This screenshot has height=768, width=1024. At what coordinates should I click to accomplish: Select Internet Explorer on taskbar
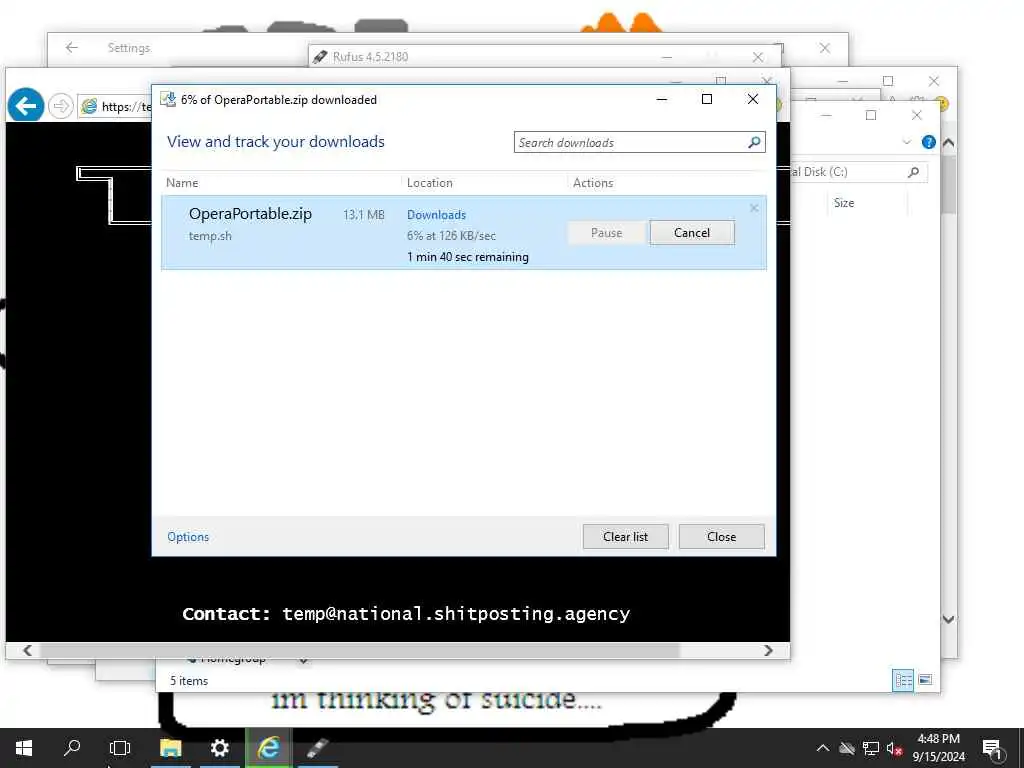[268, 747]
